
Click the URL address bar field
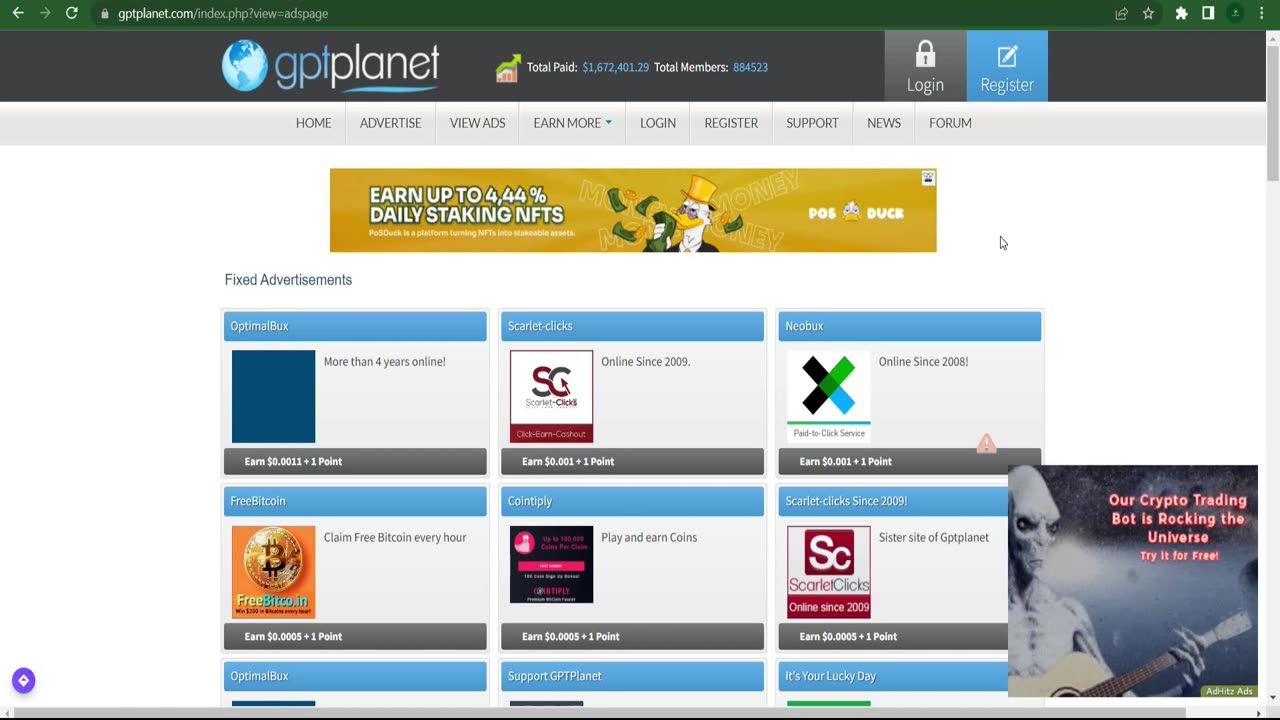600,13
